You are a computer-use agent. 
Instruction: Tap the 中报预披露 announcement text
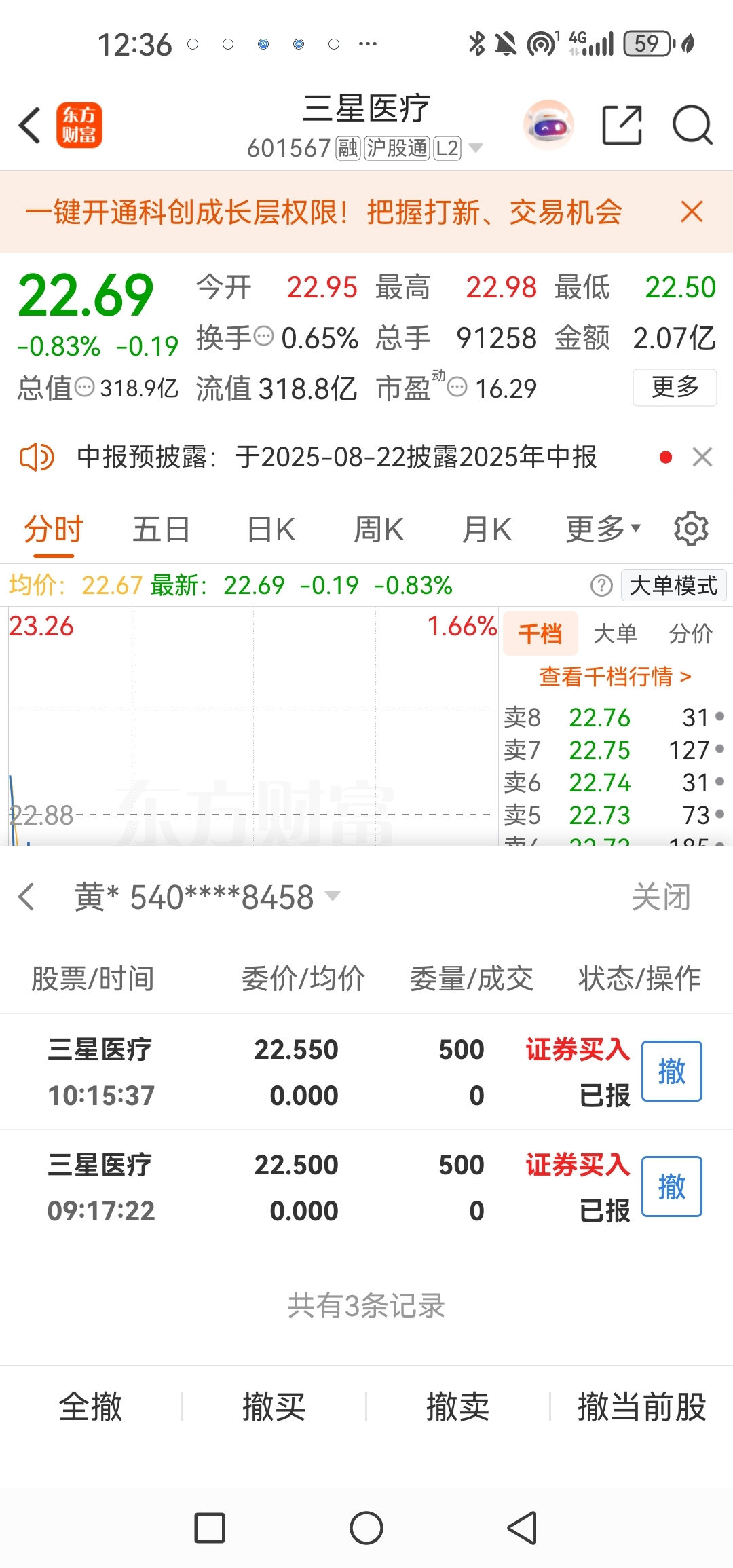coord(337,458)
